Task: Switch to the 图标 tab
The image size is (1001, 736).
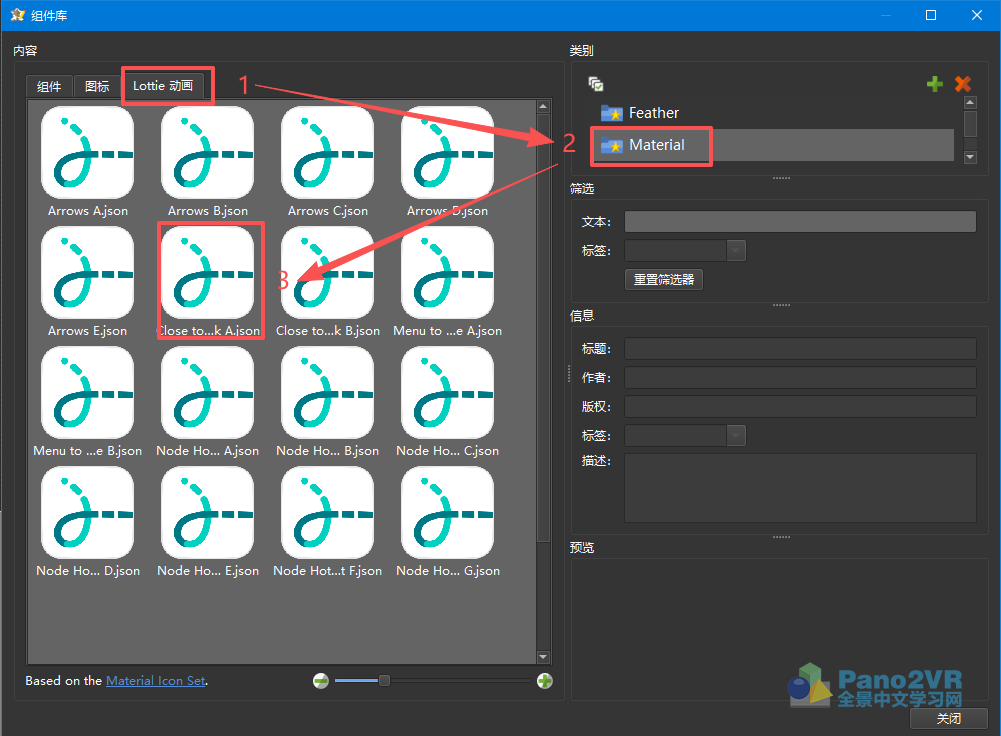Action: tap(97, 87)
